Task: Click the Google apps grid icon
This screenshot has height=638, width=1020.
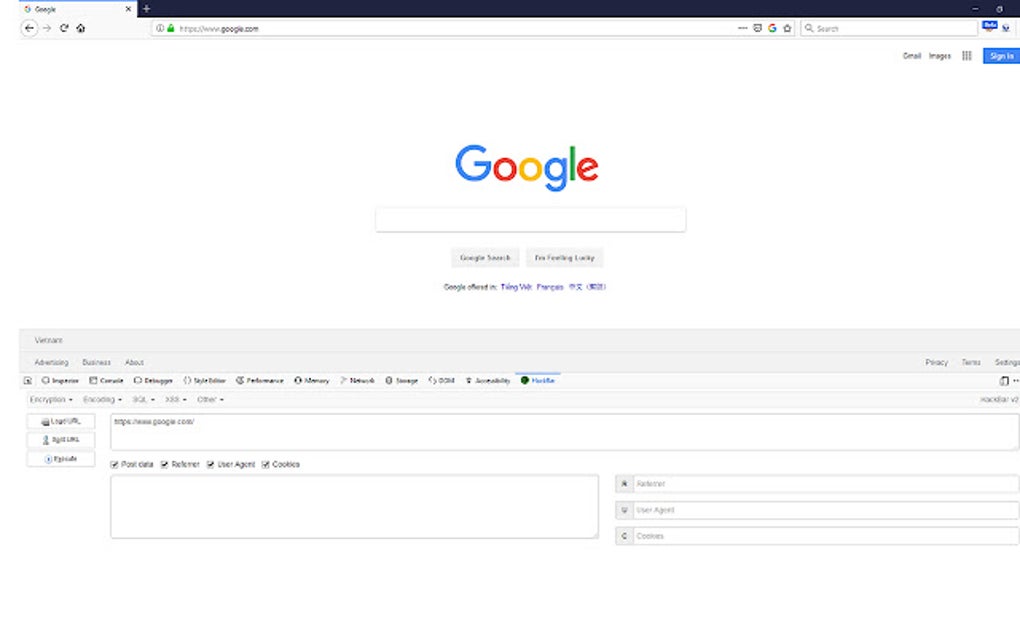Action: pos(966,56)
